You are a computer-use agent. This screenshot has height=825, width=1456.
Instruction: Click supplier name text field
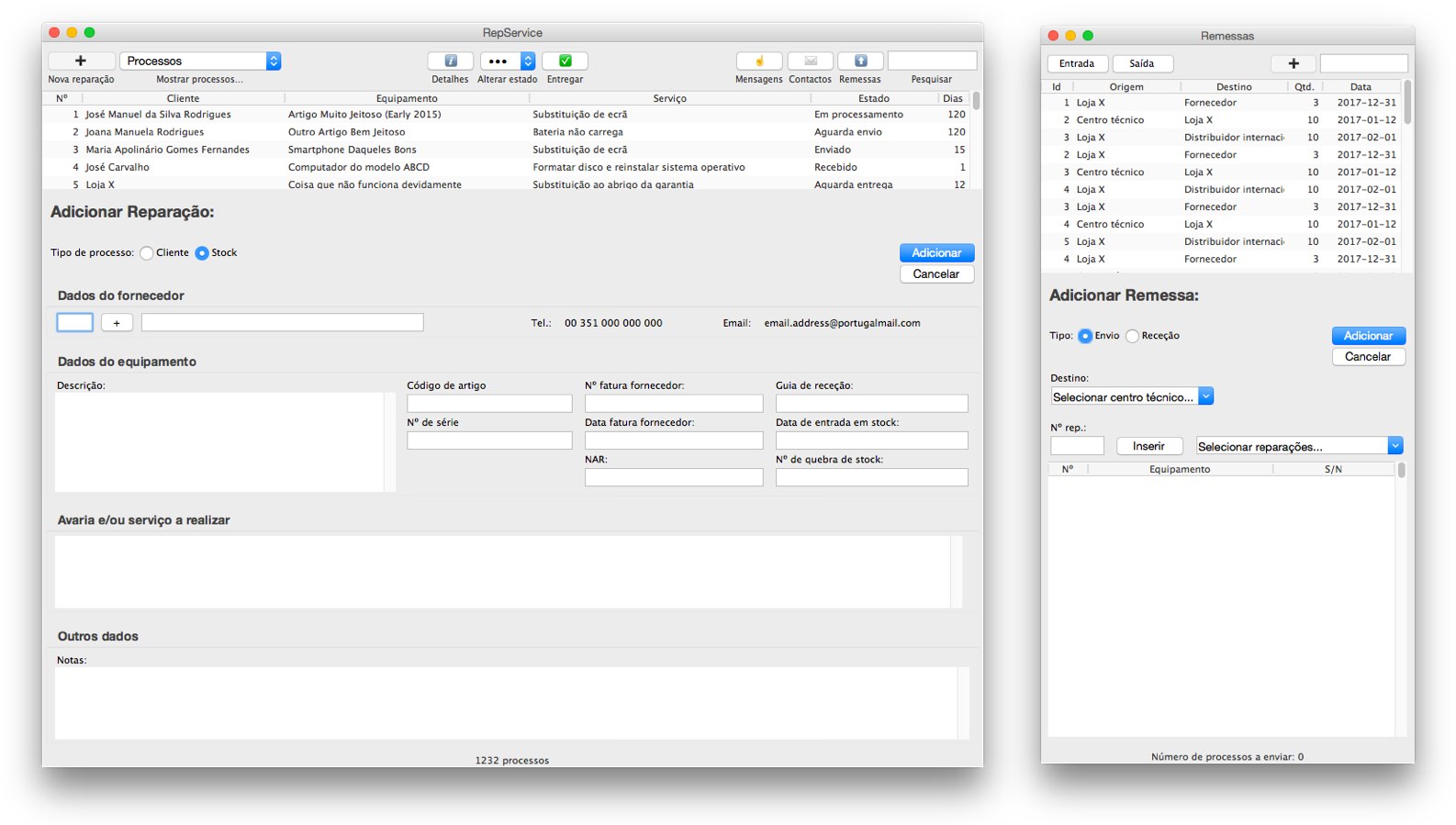282,323
